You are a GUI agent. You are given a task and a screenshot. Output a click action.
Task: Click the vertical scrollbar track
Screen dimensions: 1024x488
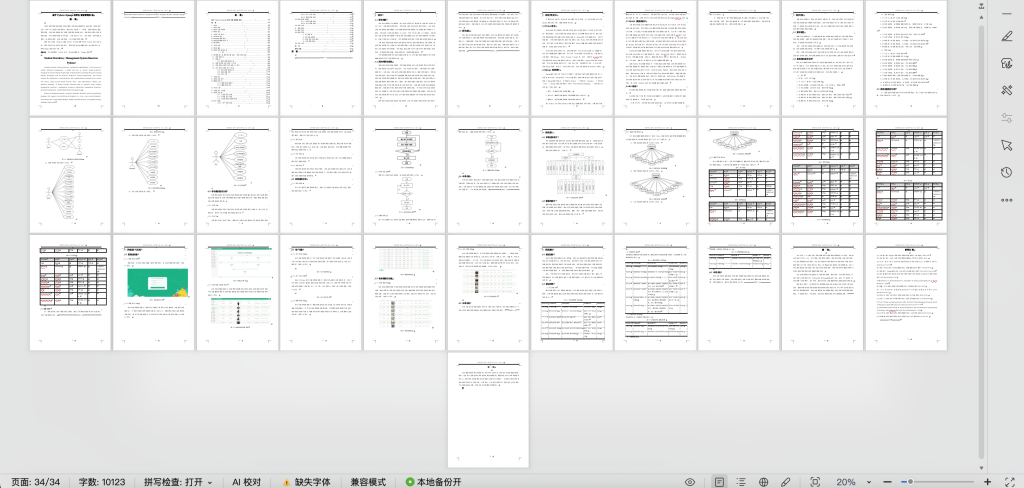coord(982,242)
